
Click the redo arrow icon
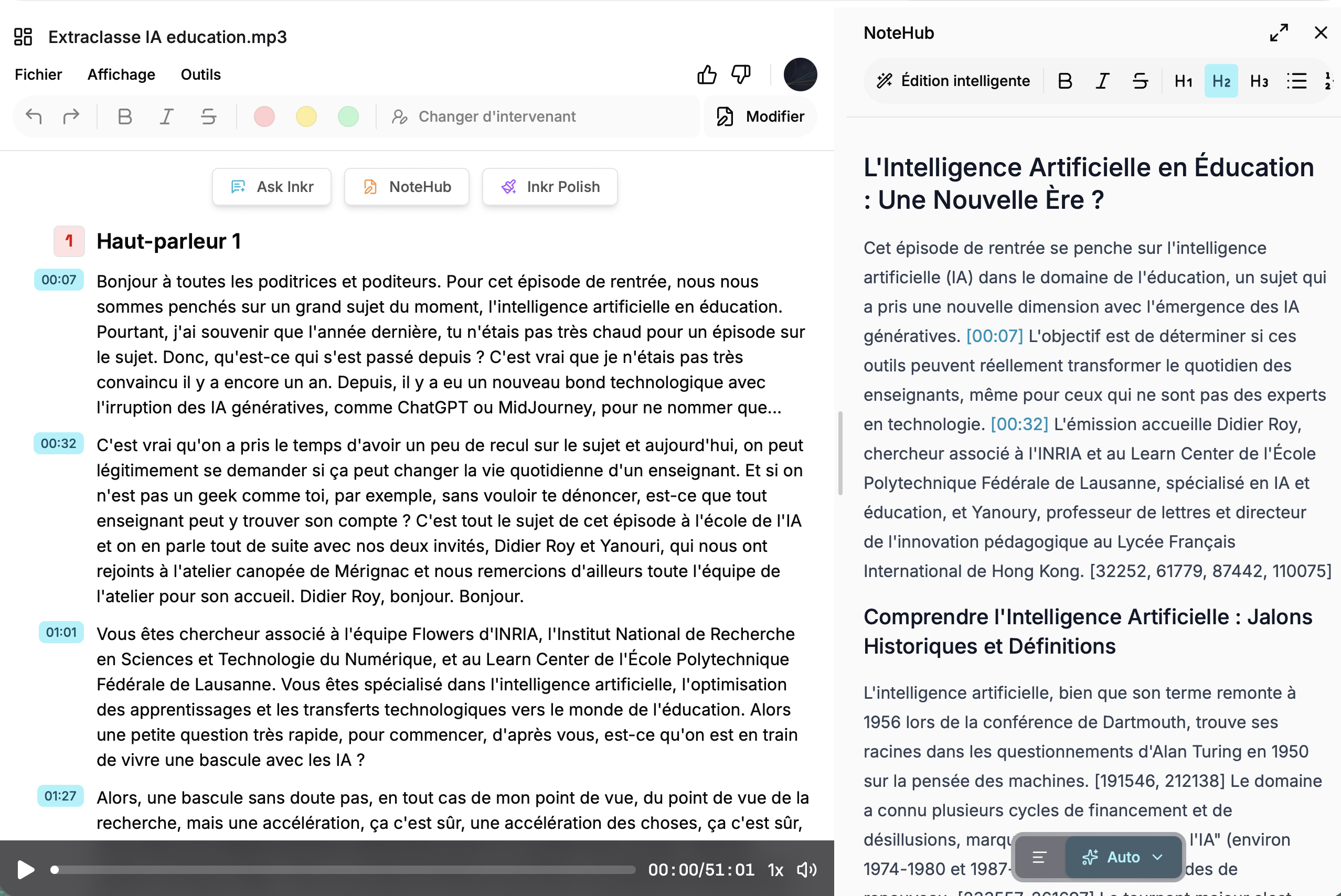(71, 116)
